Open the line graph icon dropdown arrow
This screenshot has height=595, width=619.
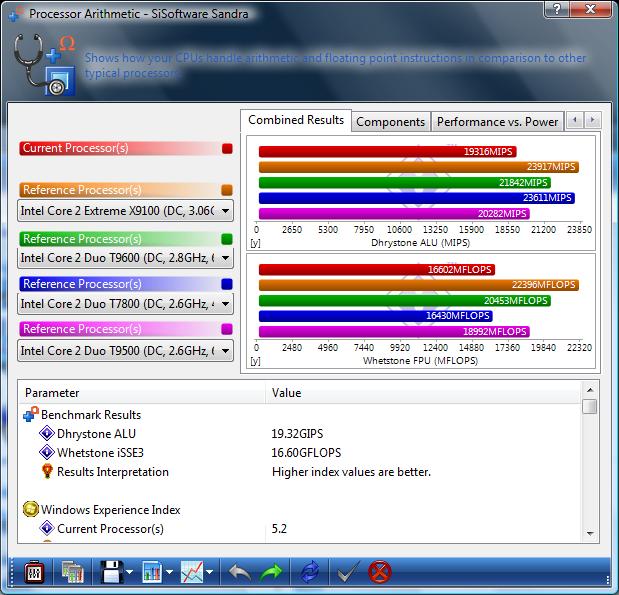[210, 572]
